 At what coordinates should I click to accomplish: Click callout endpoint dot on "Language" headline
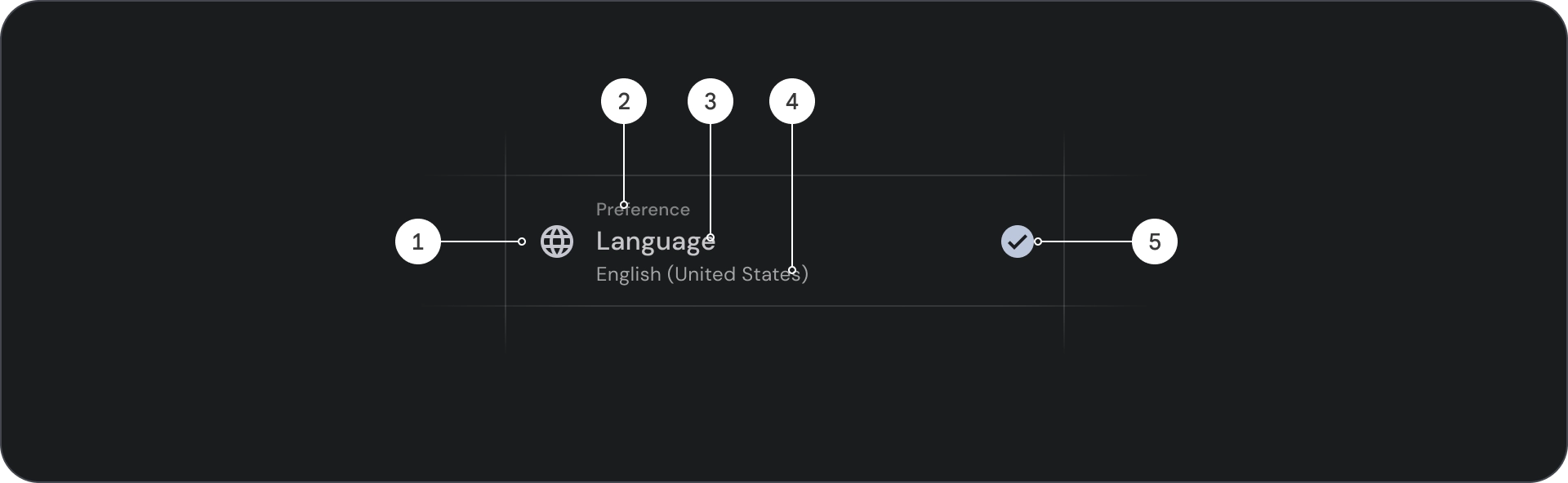point(710,237)
